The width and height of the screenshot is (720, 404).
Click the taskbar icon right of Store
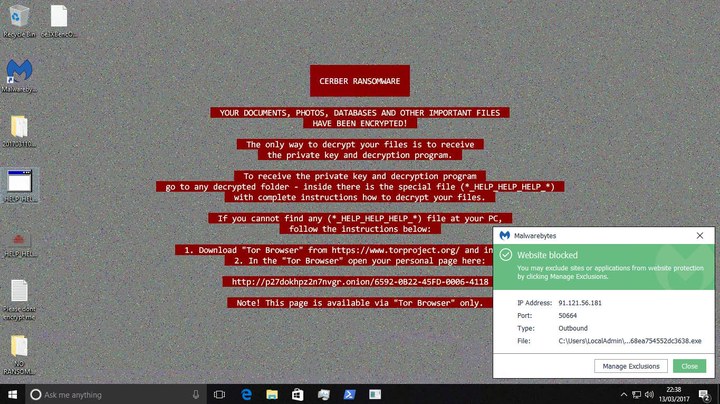pos(323,394)
